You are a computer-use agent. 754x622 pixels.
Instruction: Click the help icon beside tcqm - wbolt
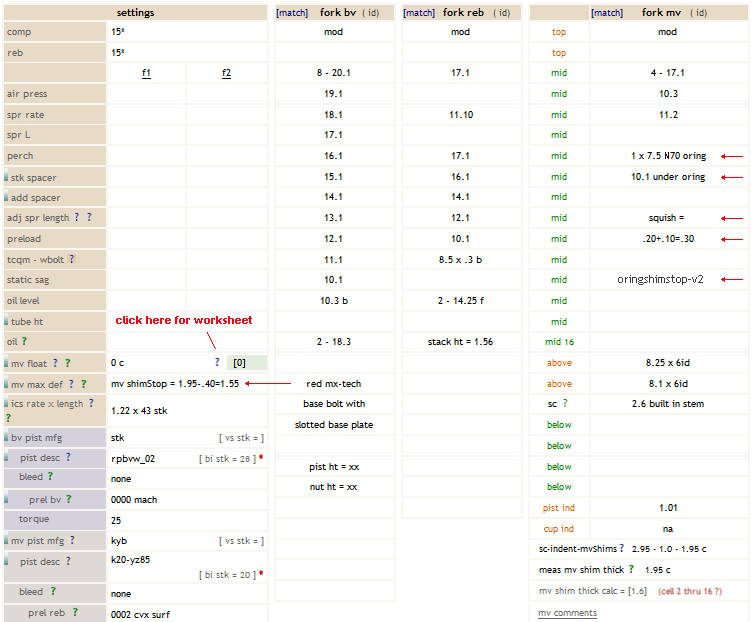(72, 259)
